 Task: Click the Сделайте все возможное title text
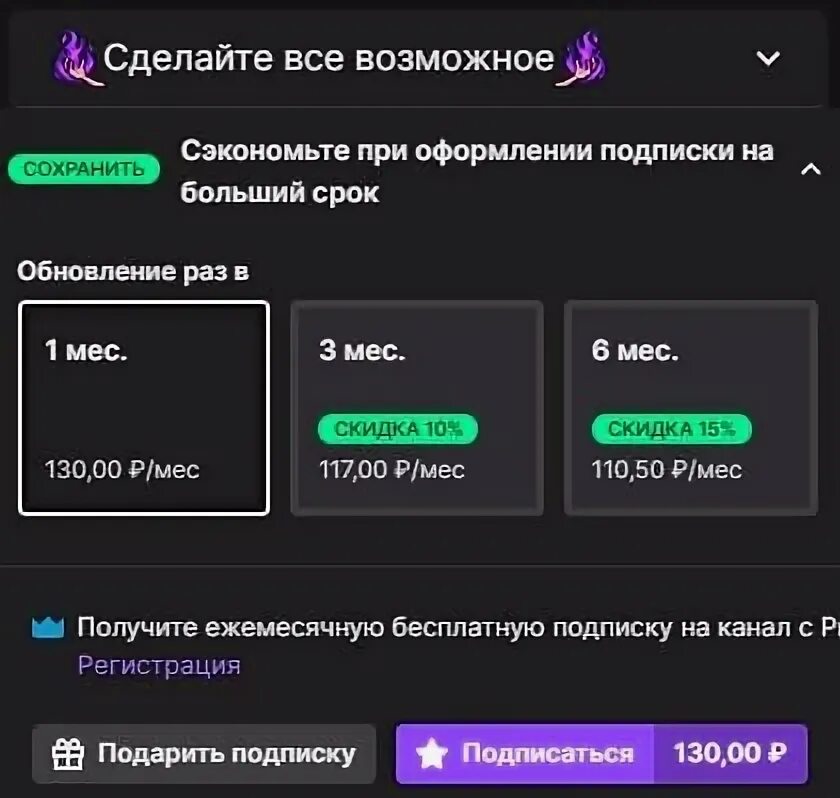328,58
